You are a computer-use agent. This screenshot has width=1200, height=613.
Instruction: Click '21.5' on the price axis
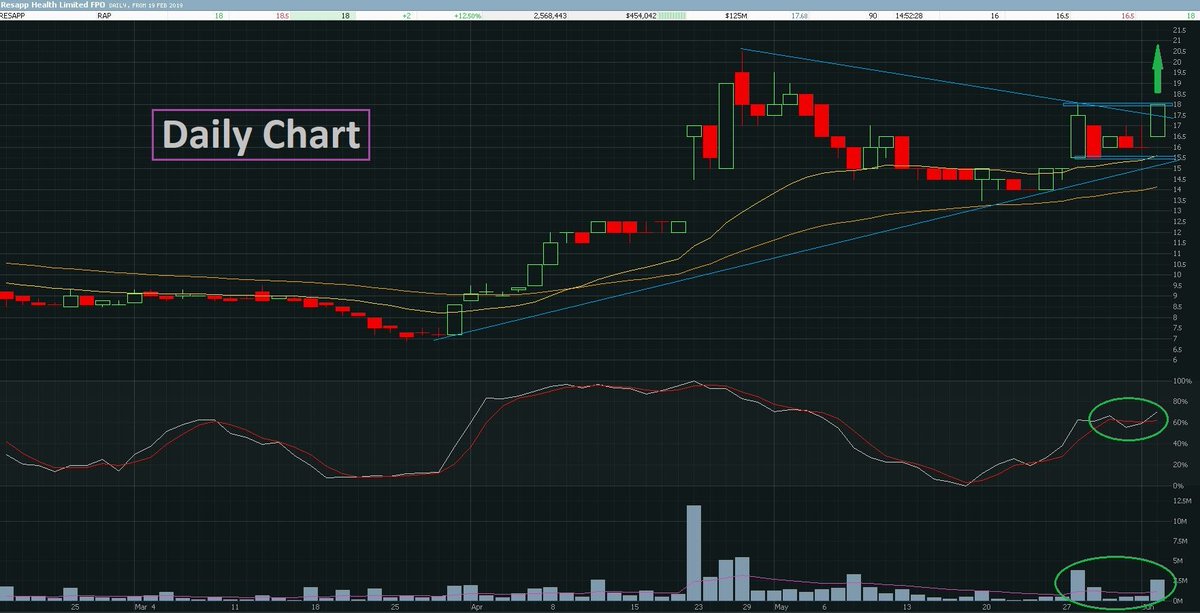pos(1179,30)
